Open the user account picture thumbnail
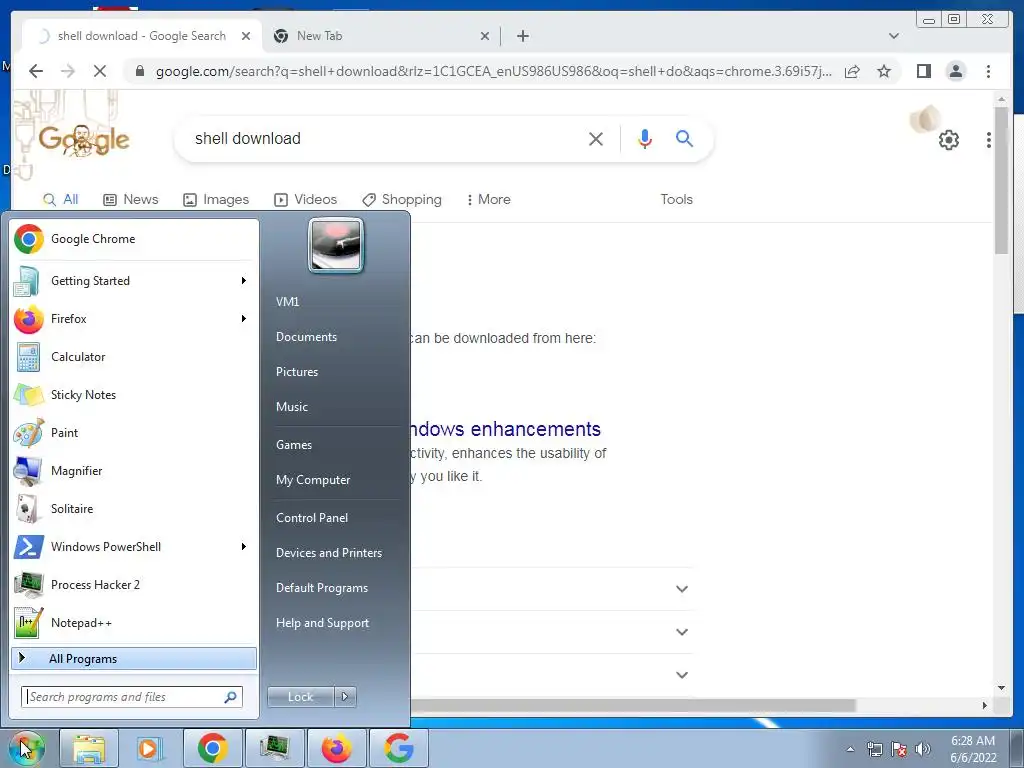 click(336, 246)
